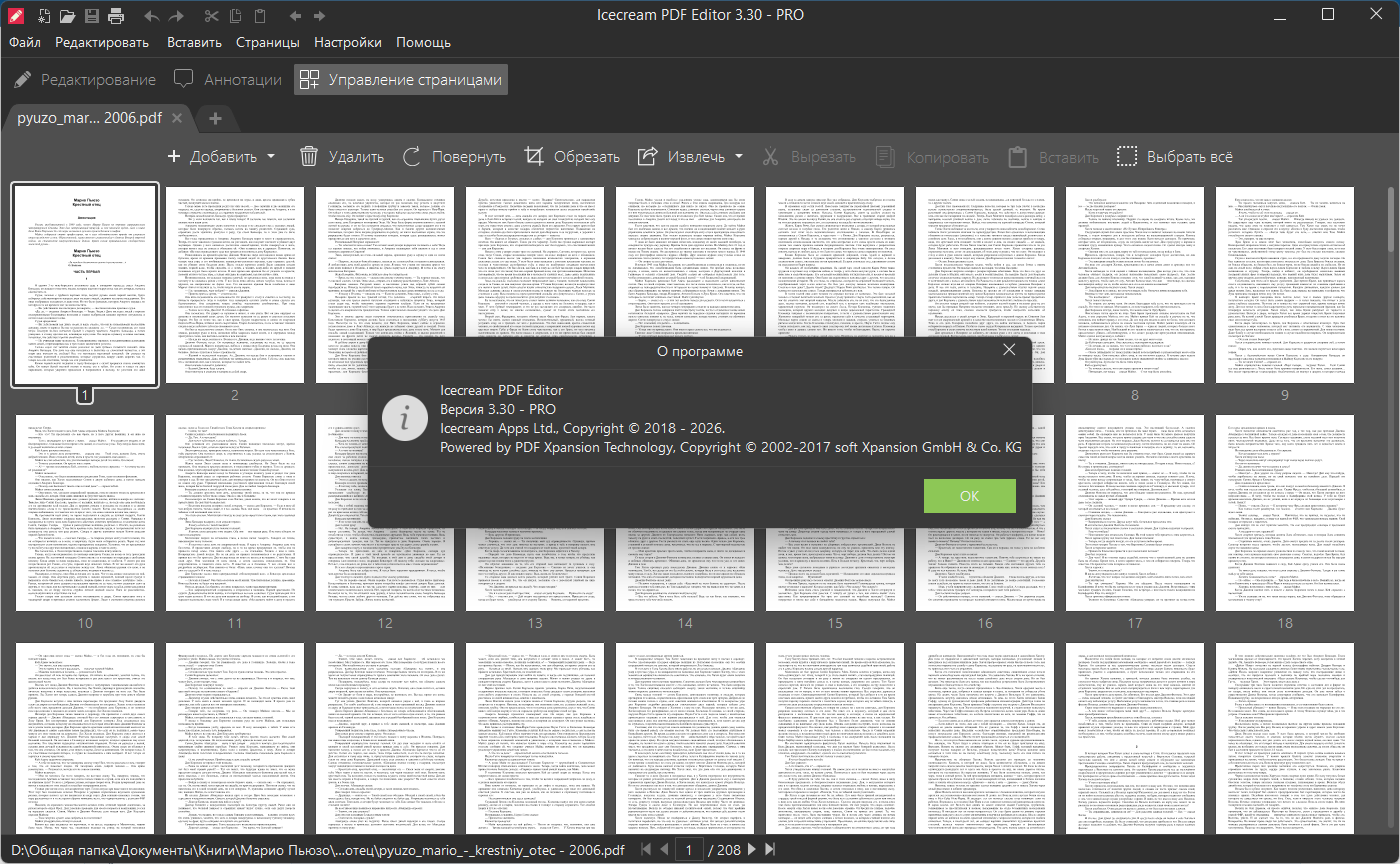Jump to last page in status bar
The width and height of the screenshot is (1400, 864).
769,849
